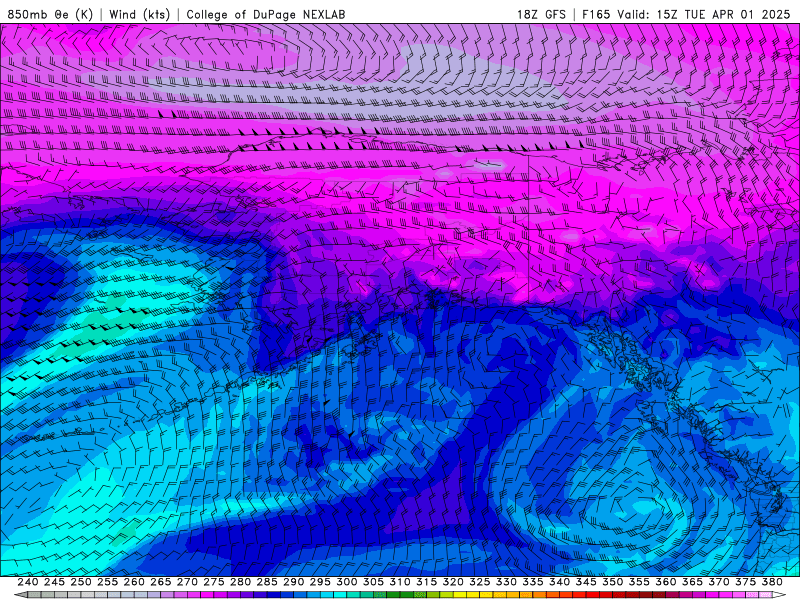The height and width of the screenshot is (600, 800).
Task: Click the 265 colorbar scale label
Action: [x=161, y=582]
